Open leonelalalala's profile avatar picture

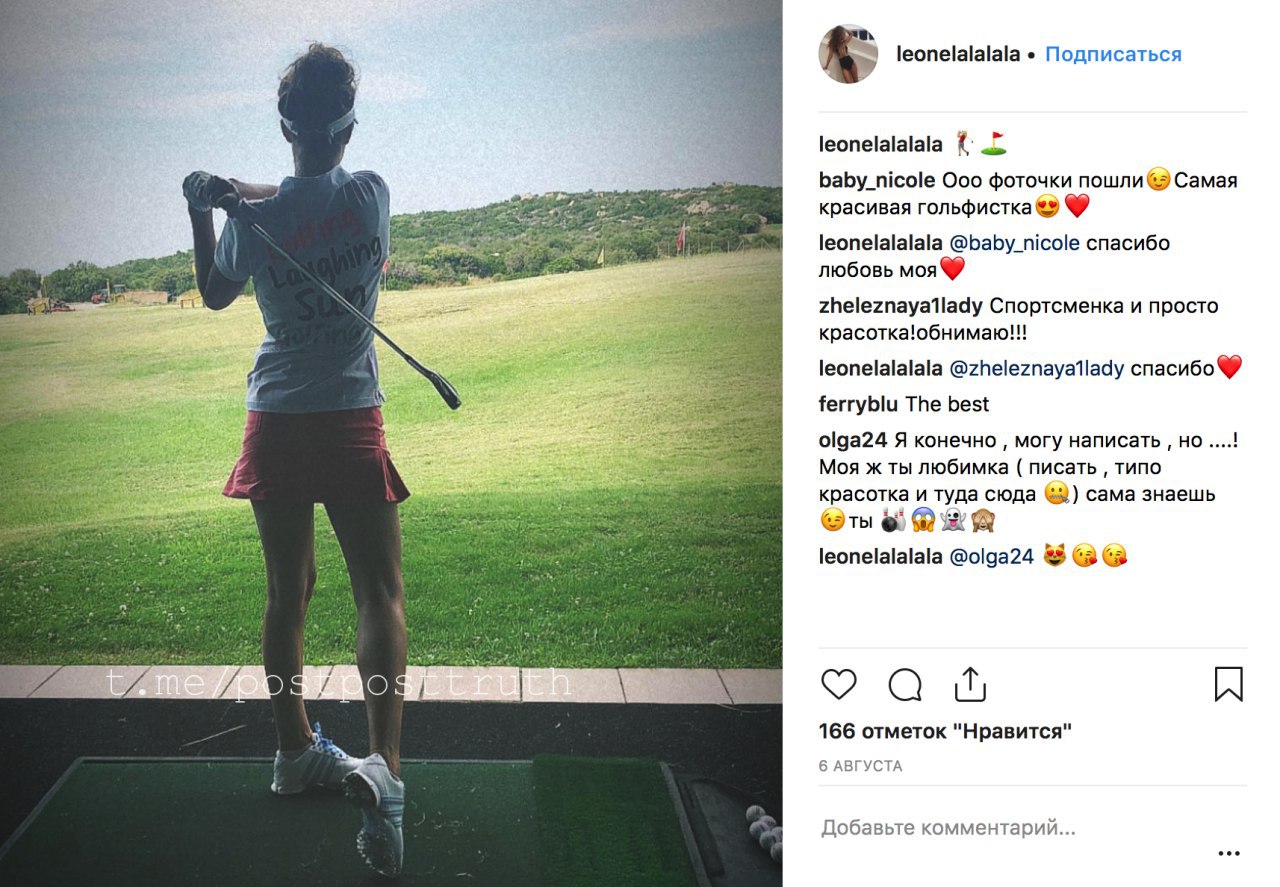pos(848,54)
